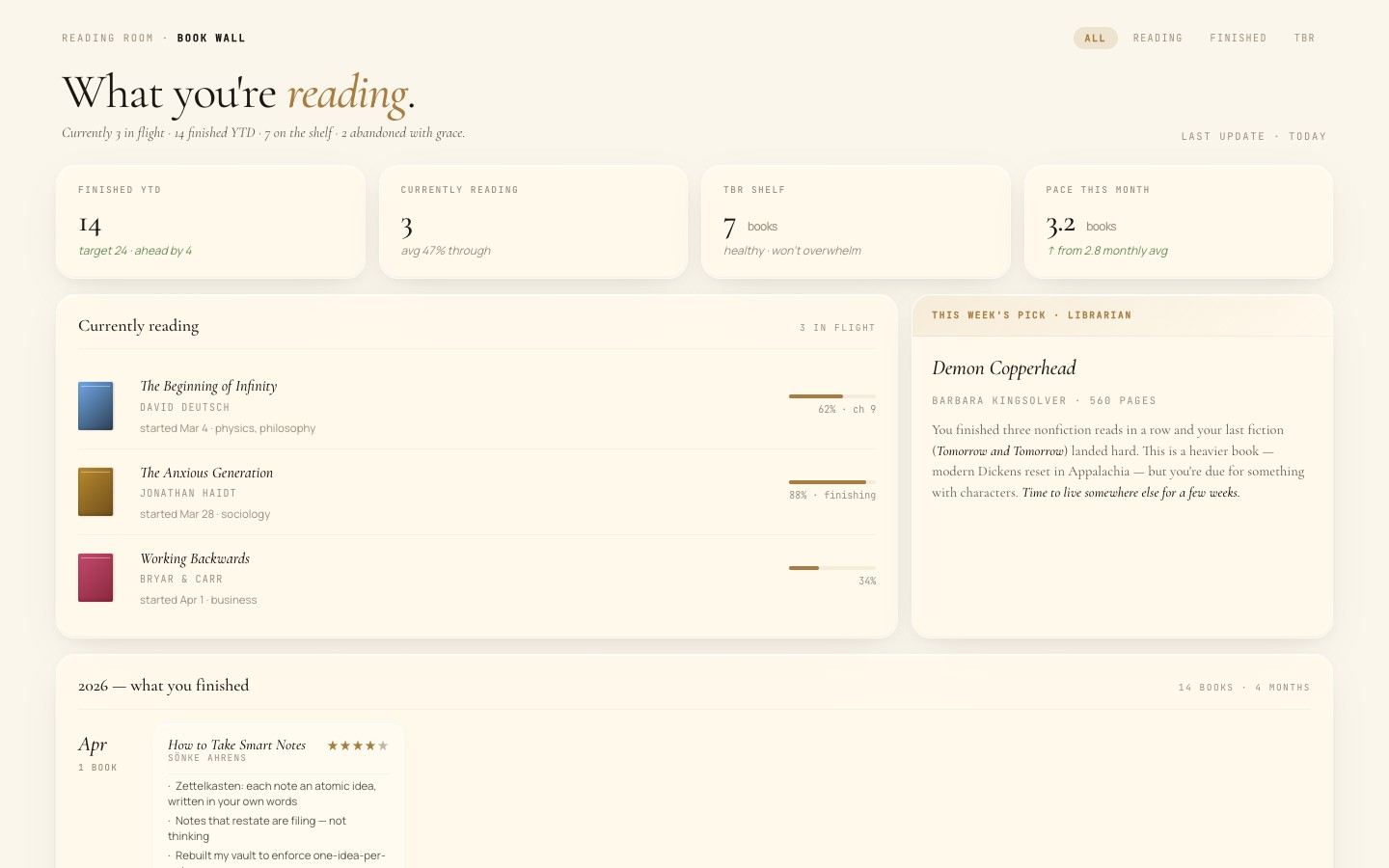1389x868 pixels.
Task: Click the 'BRYAR & CARR' author name
Action: click(x=181, y=580)
